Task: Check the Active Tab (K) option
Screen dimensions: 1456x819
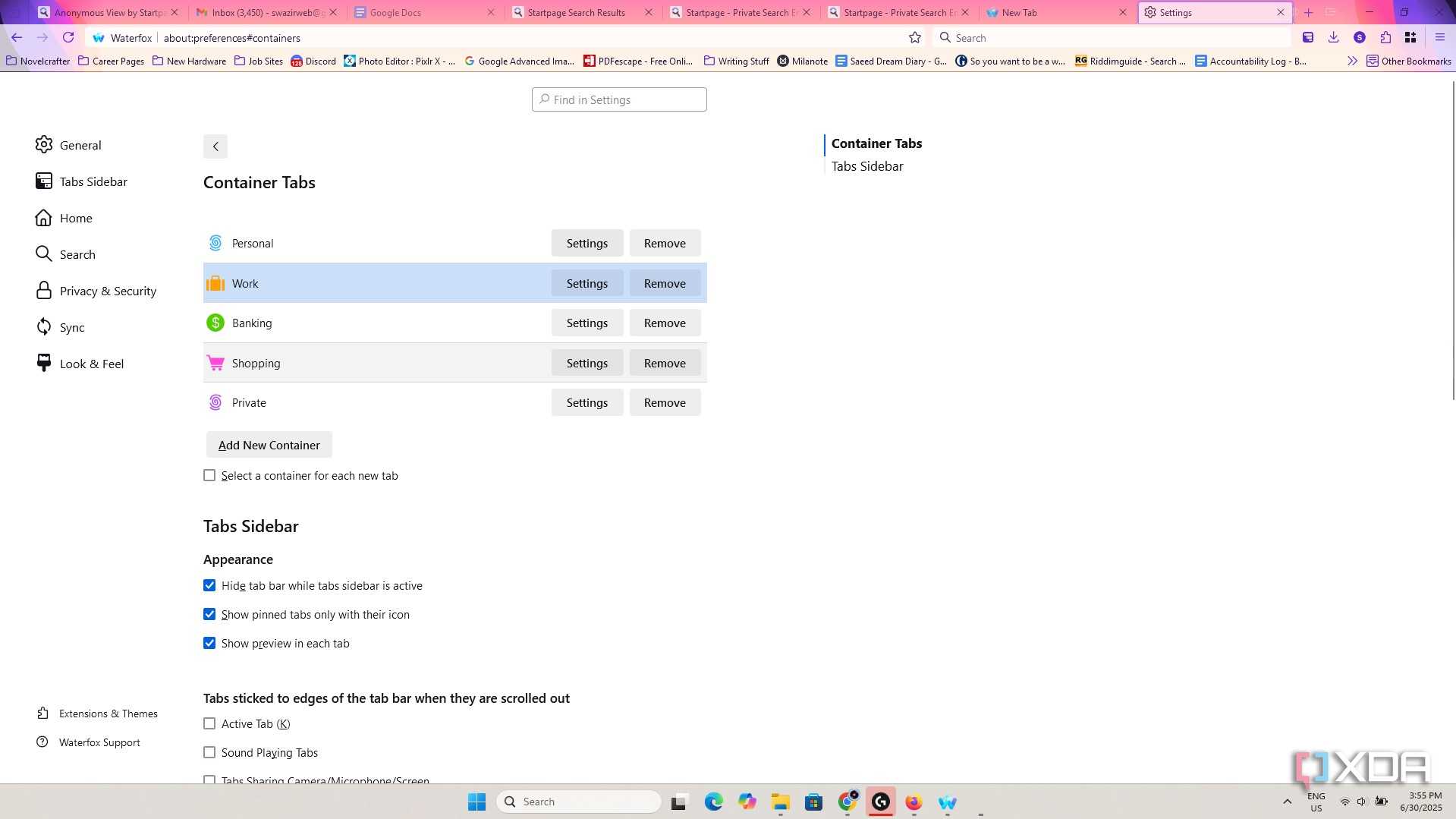Action: pyautogui.click(x=209, y=723)
